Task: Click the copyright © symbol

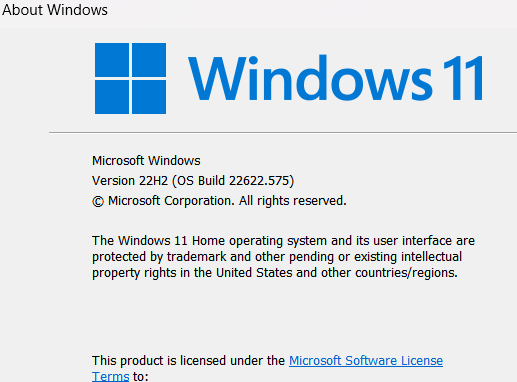Action: click(x=98, y=201)
